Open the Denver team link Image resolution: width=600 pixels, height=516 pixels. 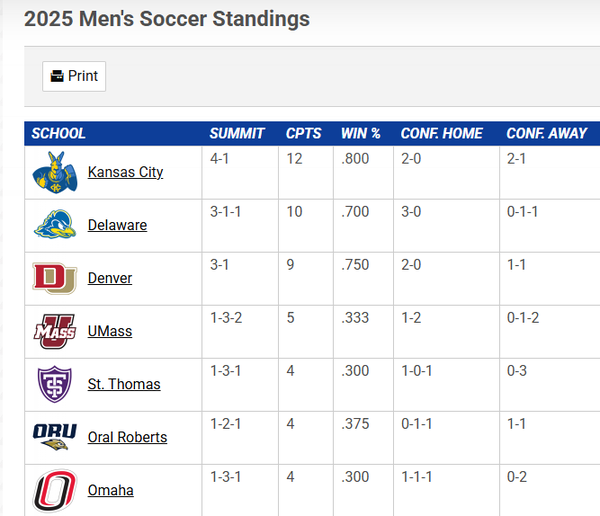[110, 278]
